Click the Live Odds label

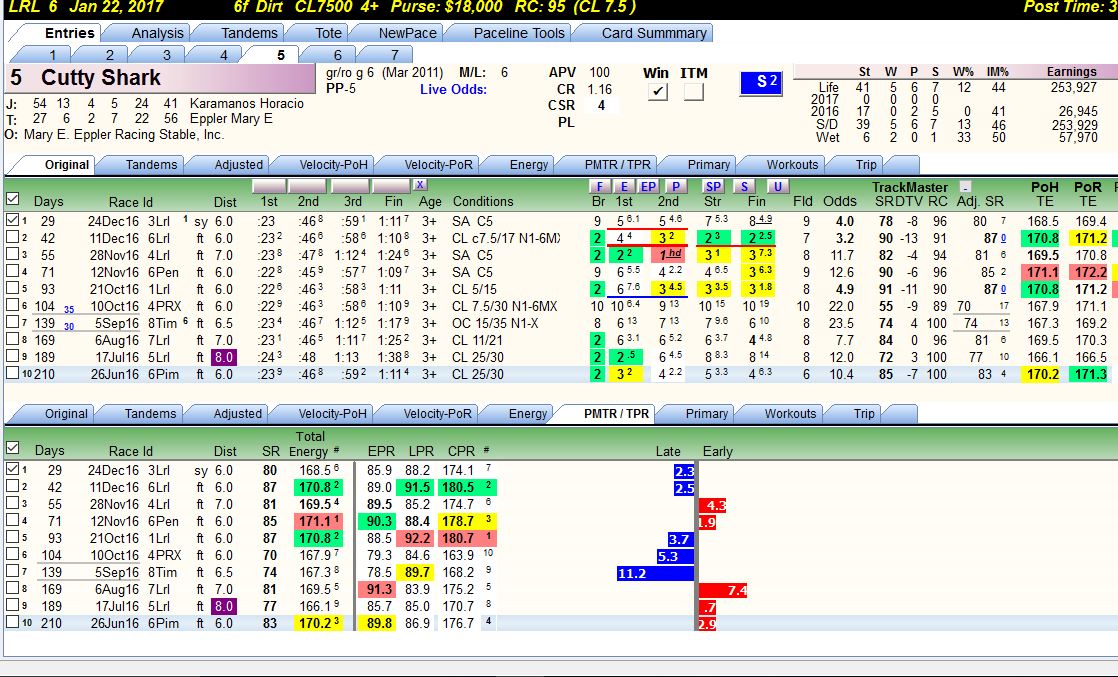point(453,89)
